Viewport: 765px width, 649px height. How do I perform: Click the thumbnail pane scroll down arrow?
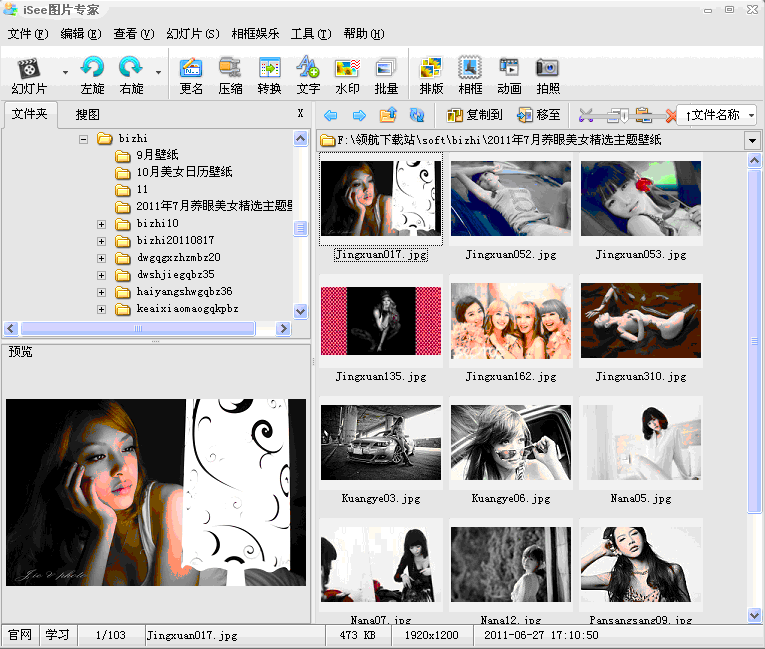coord(754,616)
